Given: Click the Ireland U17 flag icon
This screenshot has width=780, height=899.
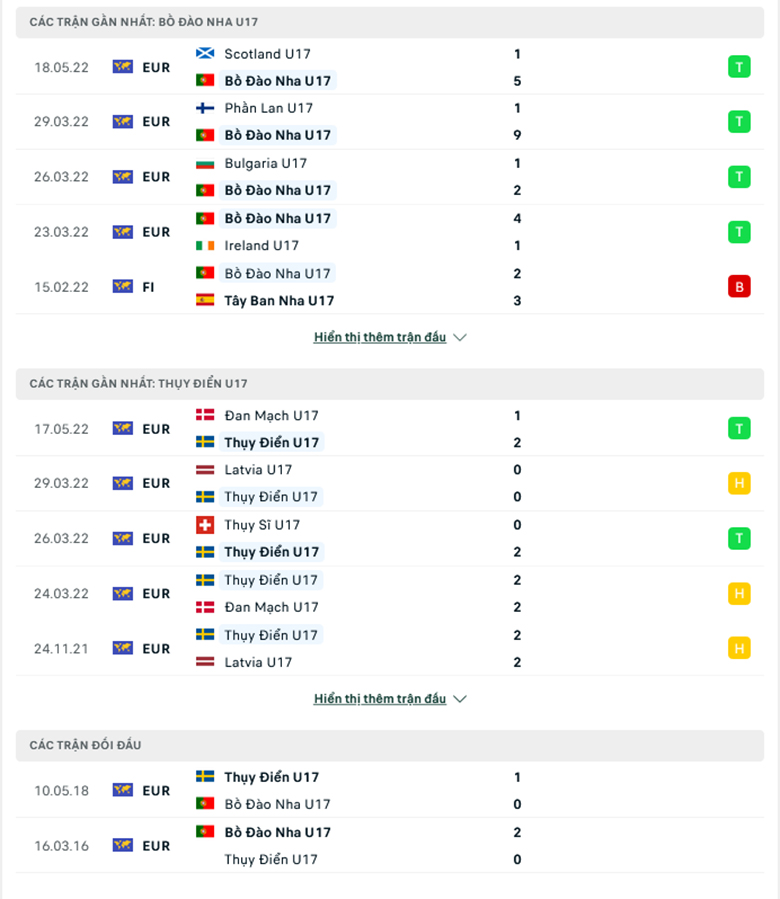Looking at the screenshot, I should pyautogui.click(x=205, y=245).
